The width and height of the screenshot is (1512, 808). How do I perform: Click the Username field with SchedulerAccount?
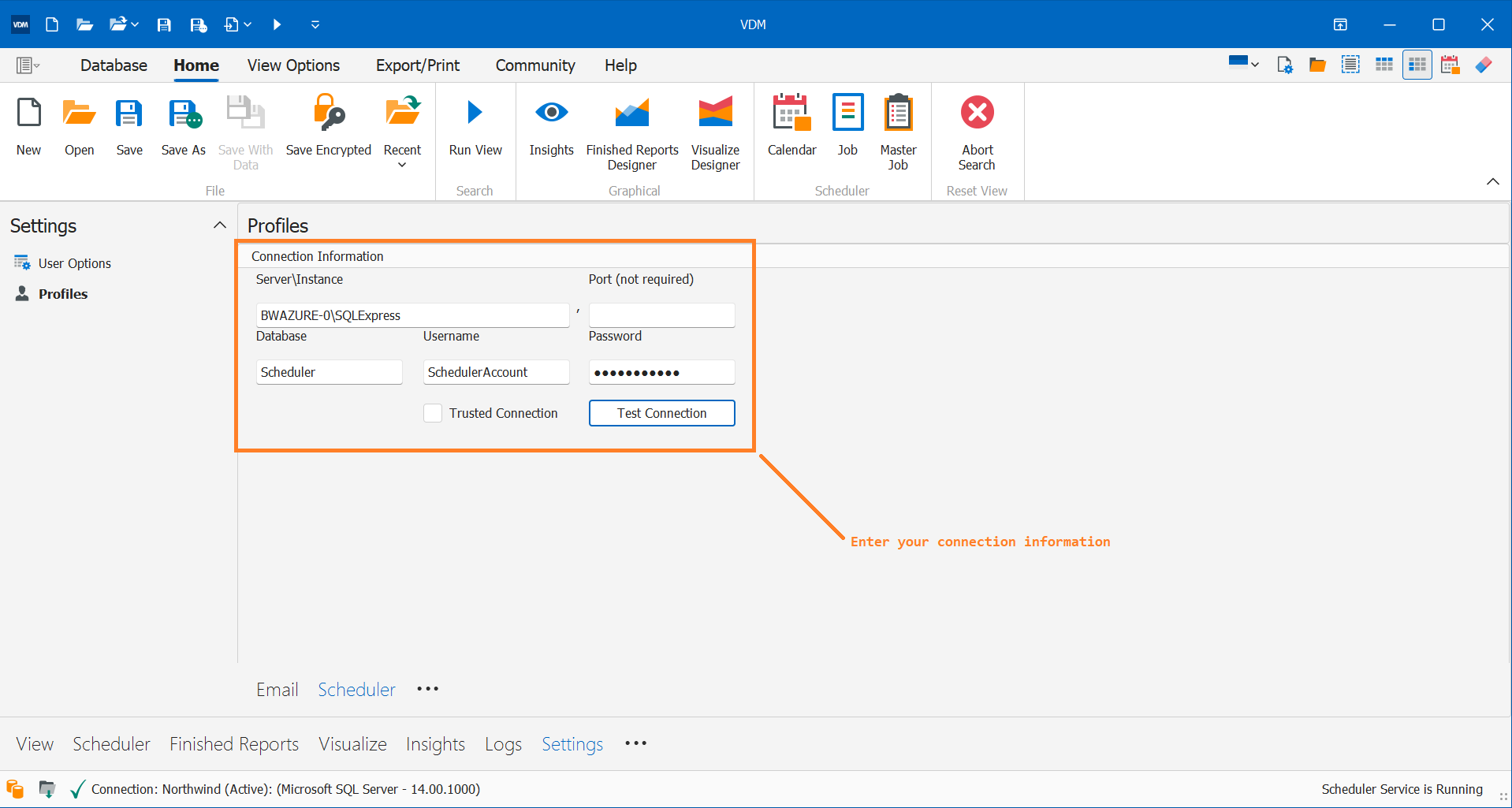click(x=496, y=372)
